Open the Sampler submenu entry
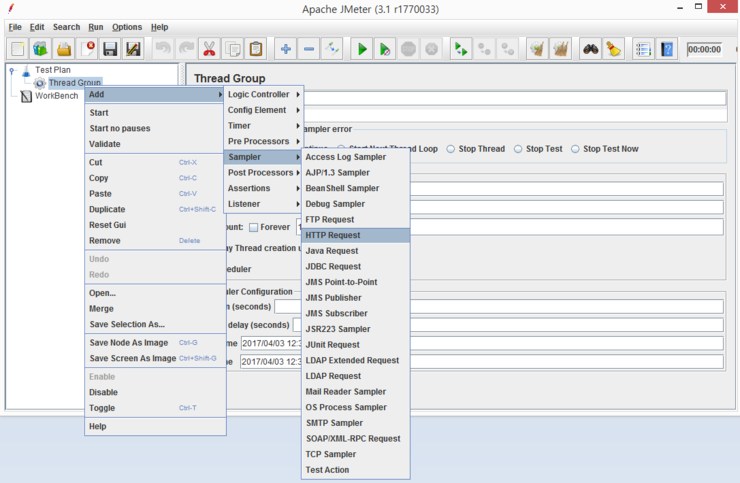The height and width of the screenshot is (483, 740). [x=264, y=157]
